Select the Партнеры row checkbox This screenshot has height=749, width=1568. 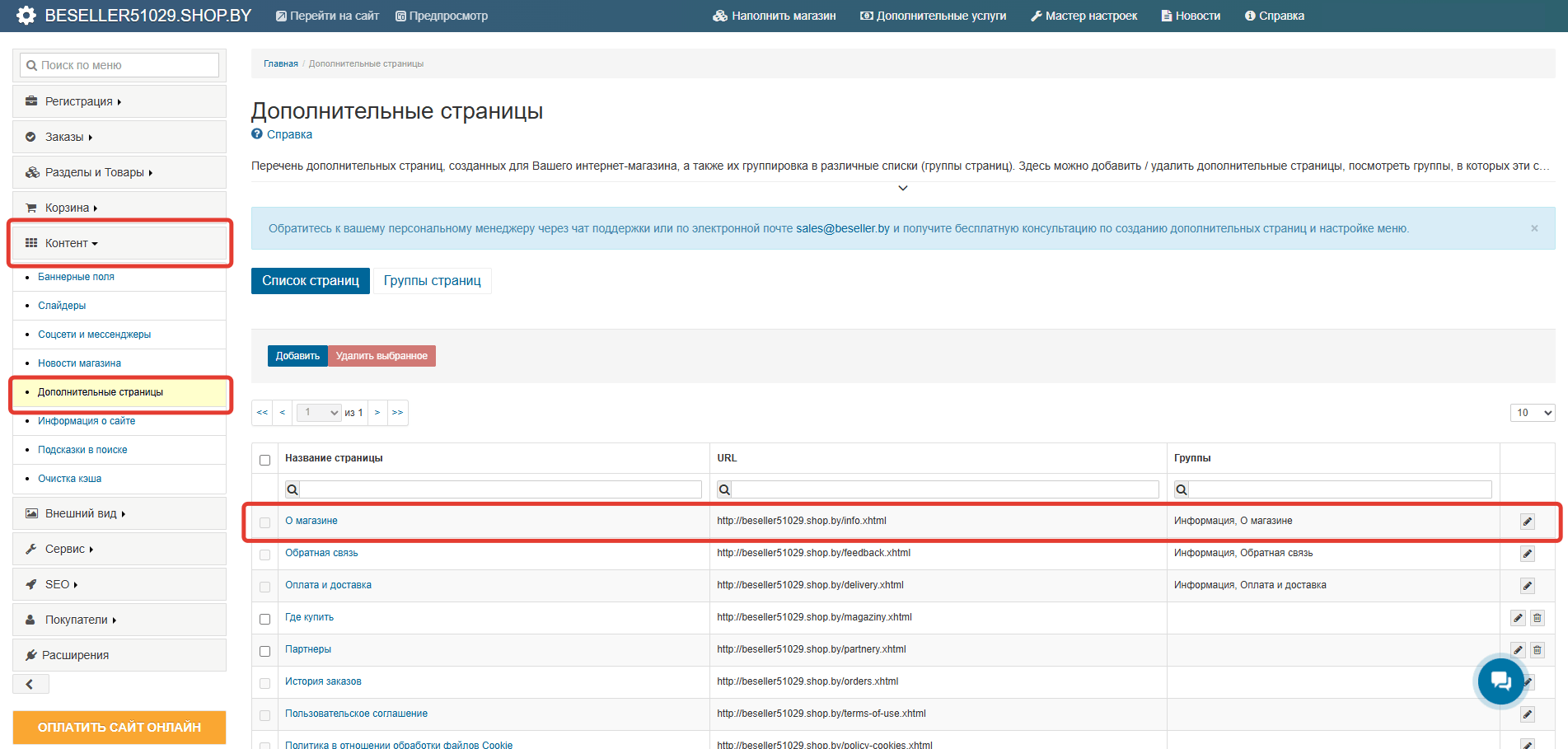265,651
